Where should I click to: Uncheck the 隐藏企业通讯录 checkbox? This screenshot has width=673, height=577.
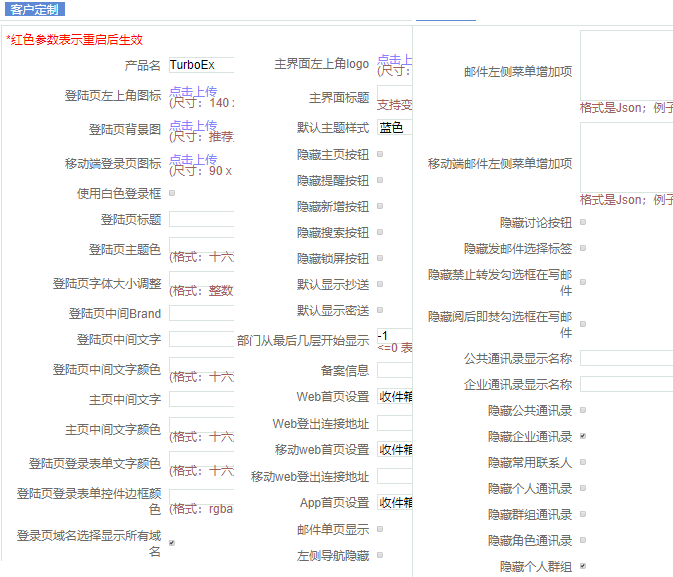pyautogui.click(x=583, y=437)
